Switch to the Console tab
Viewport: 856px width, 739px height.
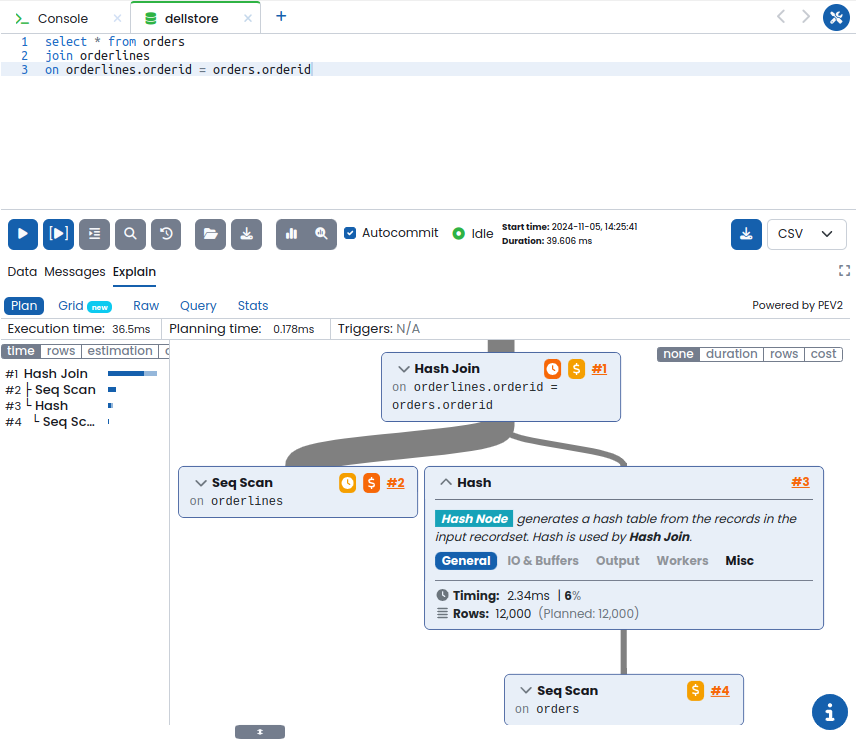(x=63, y=19)
